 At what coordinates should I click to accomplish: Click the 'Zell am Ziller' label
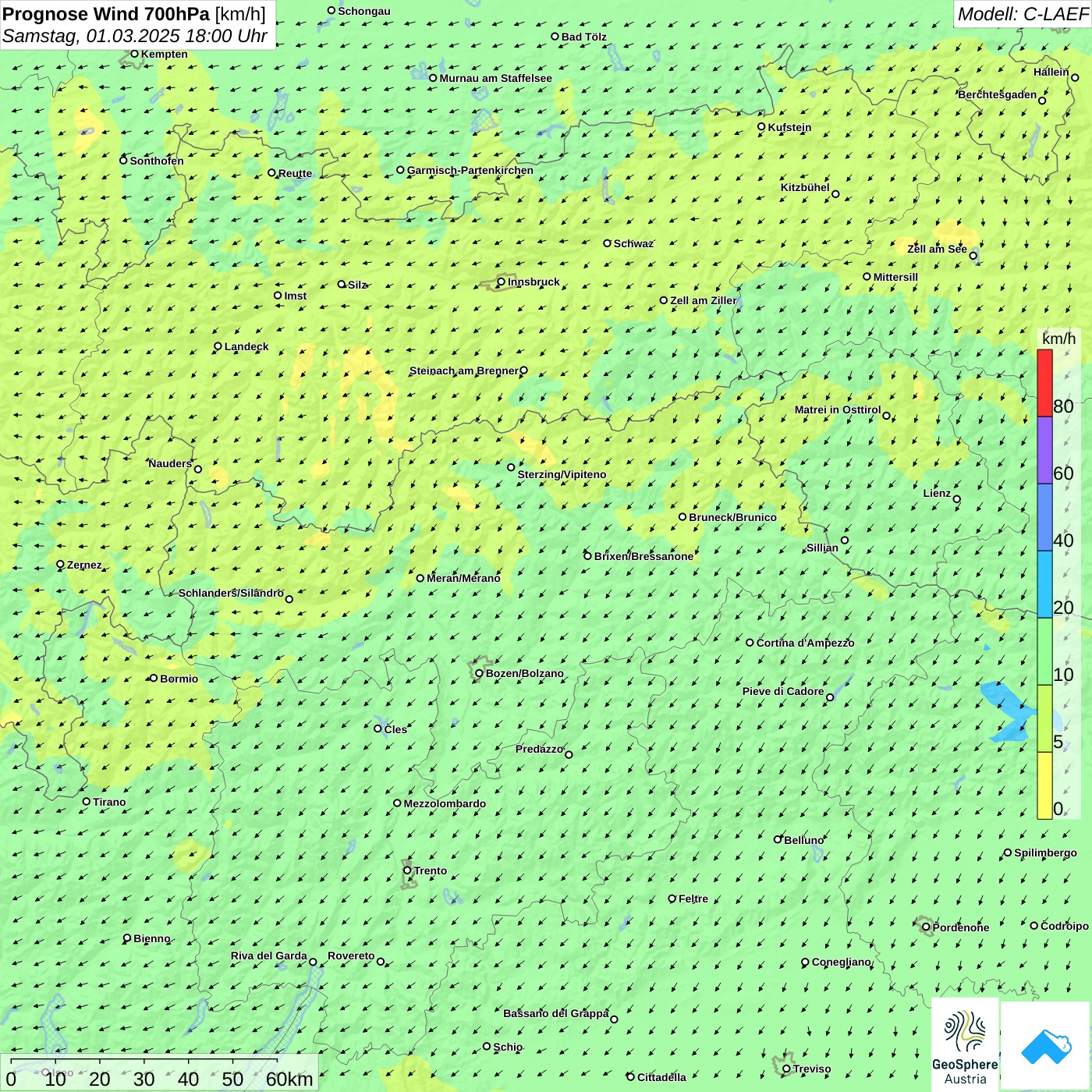coord(704,300)
